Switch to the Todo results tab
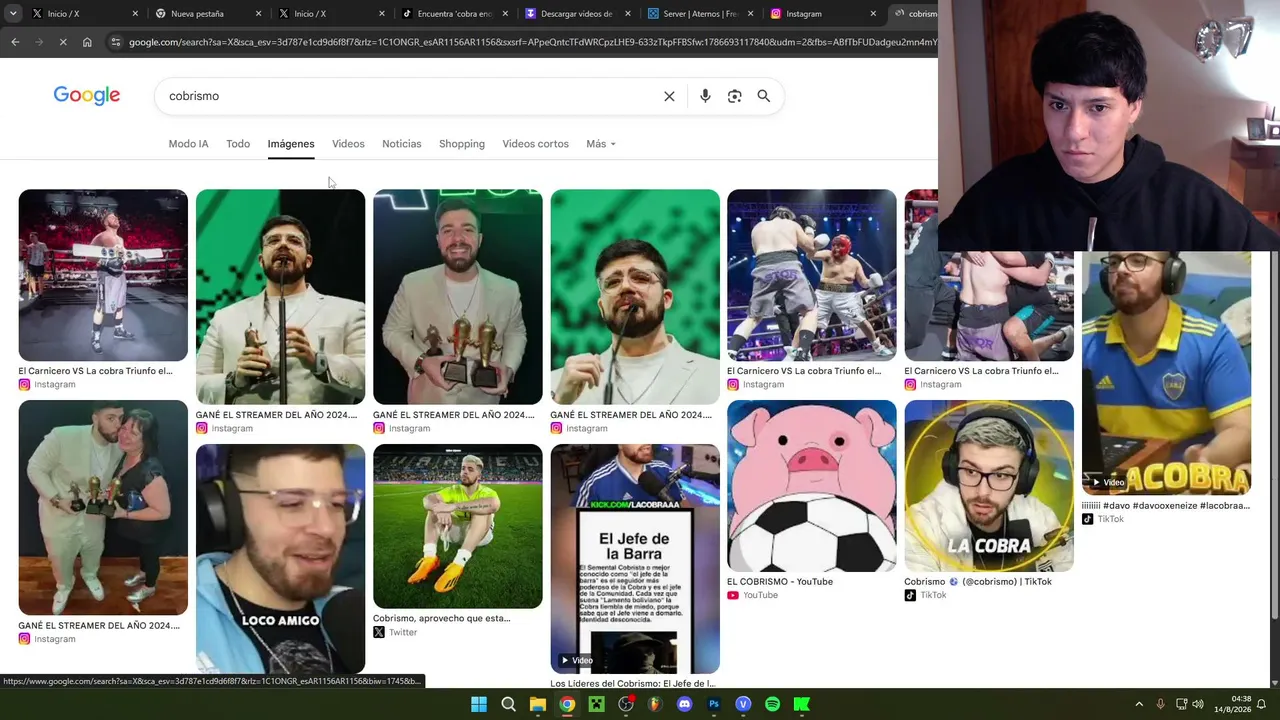The height and width of the screenshot is (720, 1280). coord(238,144)
